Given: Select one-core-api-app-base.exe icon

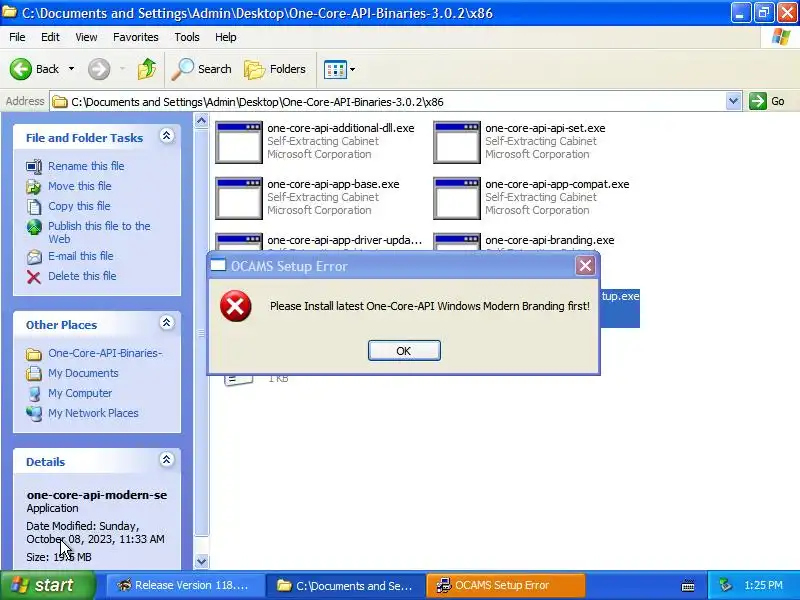Looking at the screenshot, I should tap(239, 198).
